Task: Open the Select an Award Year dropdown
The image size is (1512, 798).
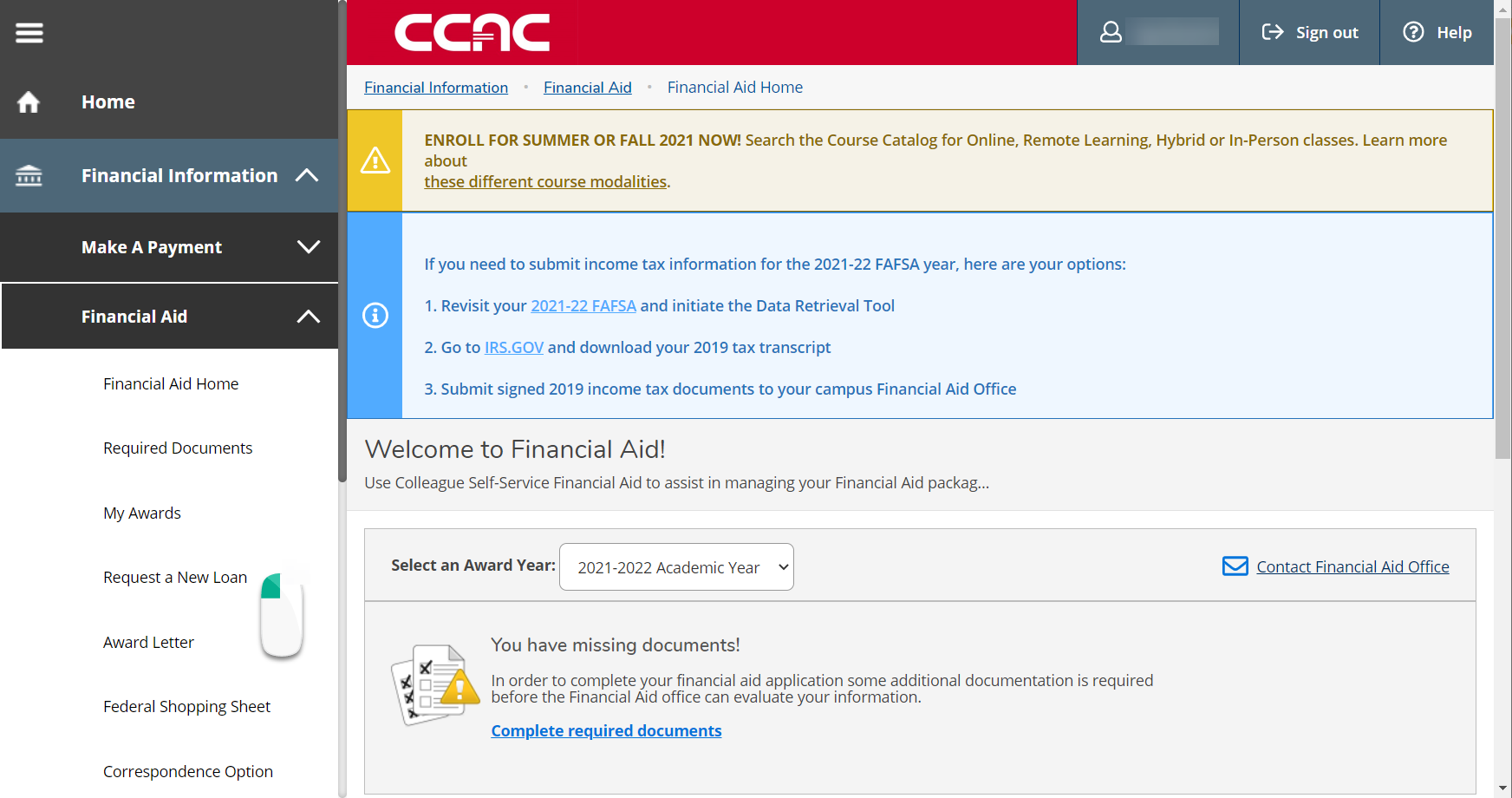Action: click(675, 566)
